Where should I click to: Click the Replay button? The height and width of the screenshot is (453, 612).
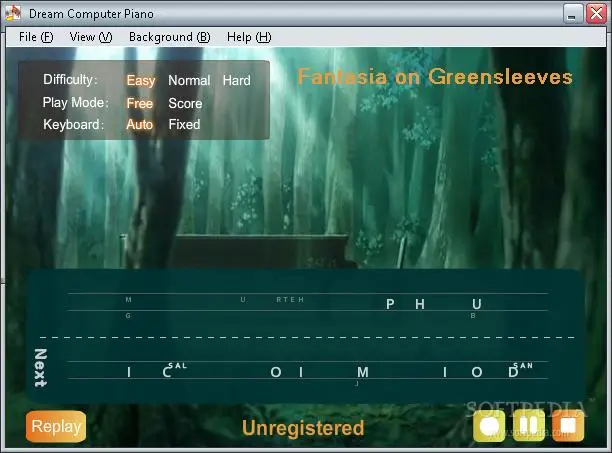click(56, 426)
